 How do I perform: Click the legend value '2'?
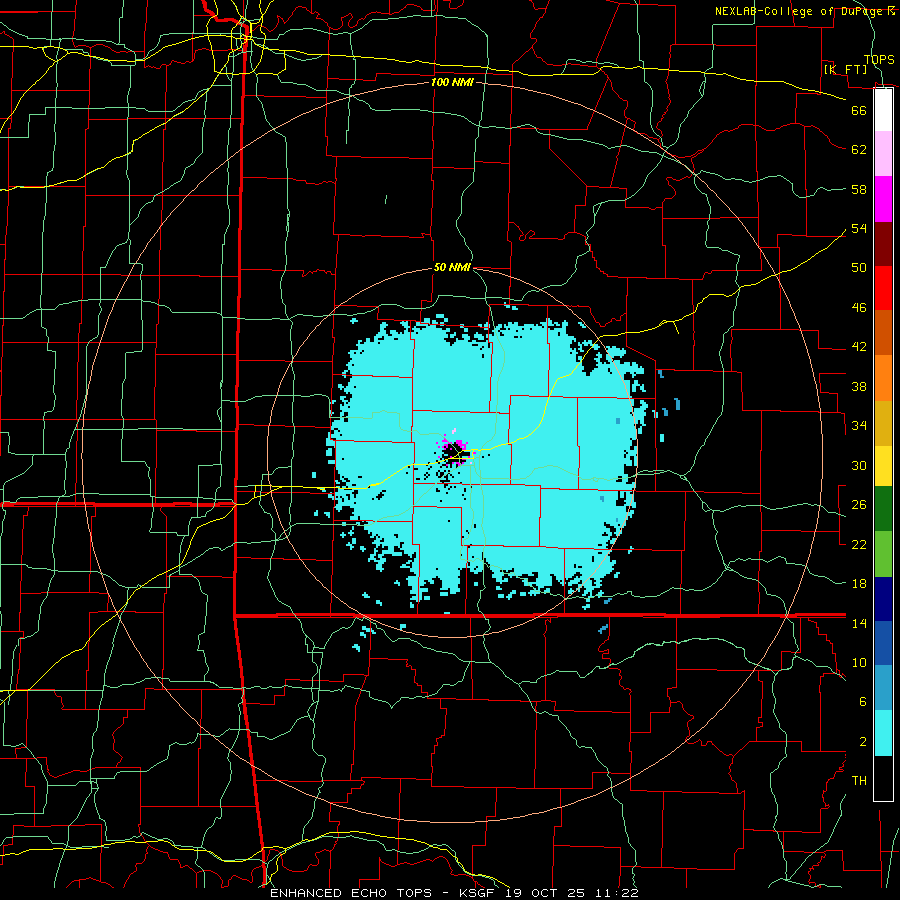[x=863, y=741]
